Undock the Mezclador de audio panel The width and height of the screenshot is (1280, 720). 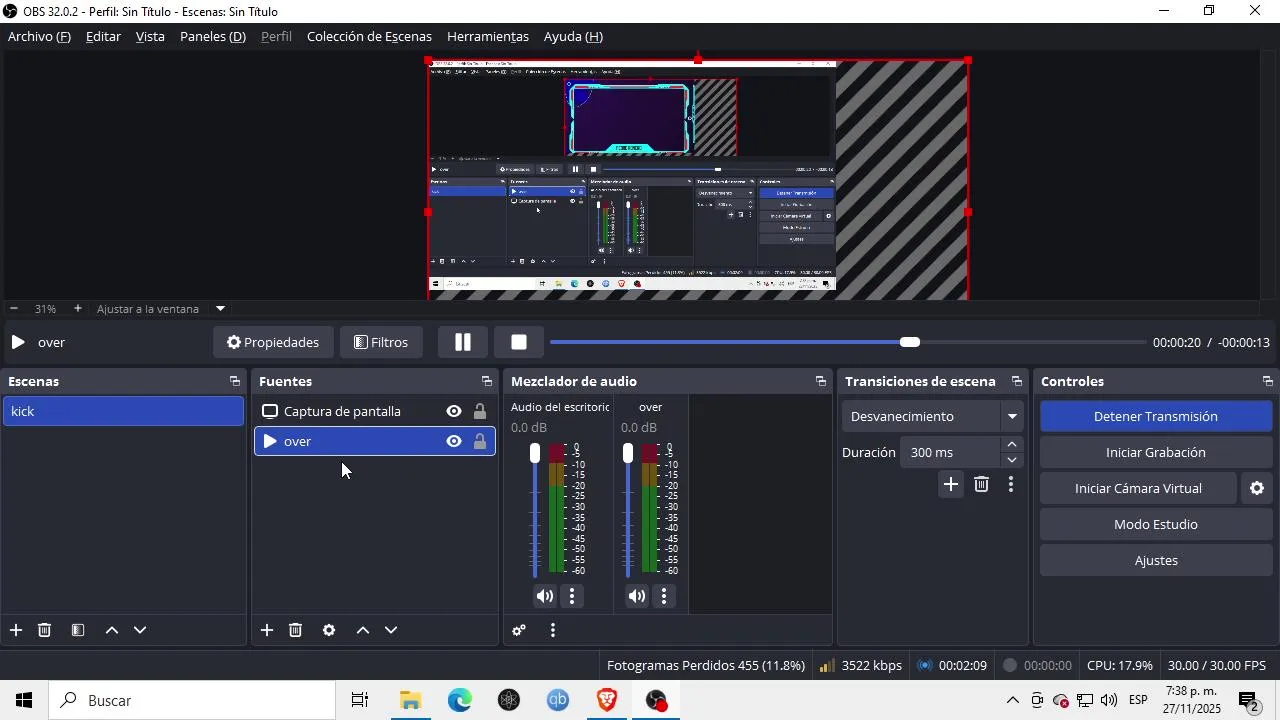pos(821,381)
